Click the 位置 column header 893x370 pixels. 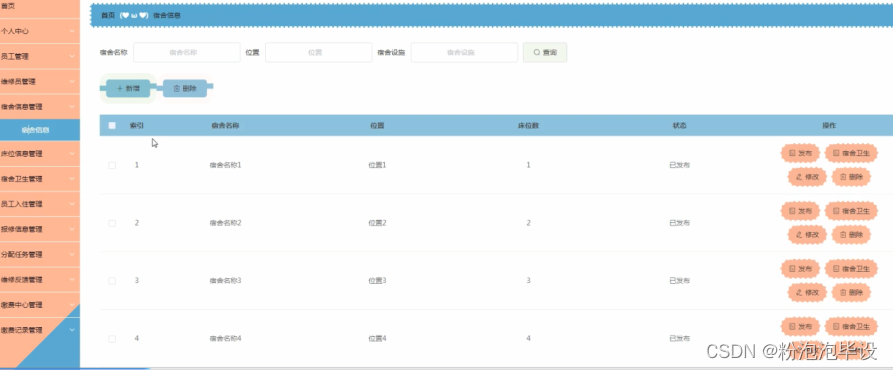377,125
